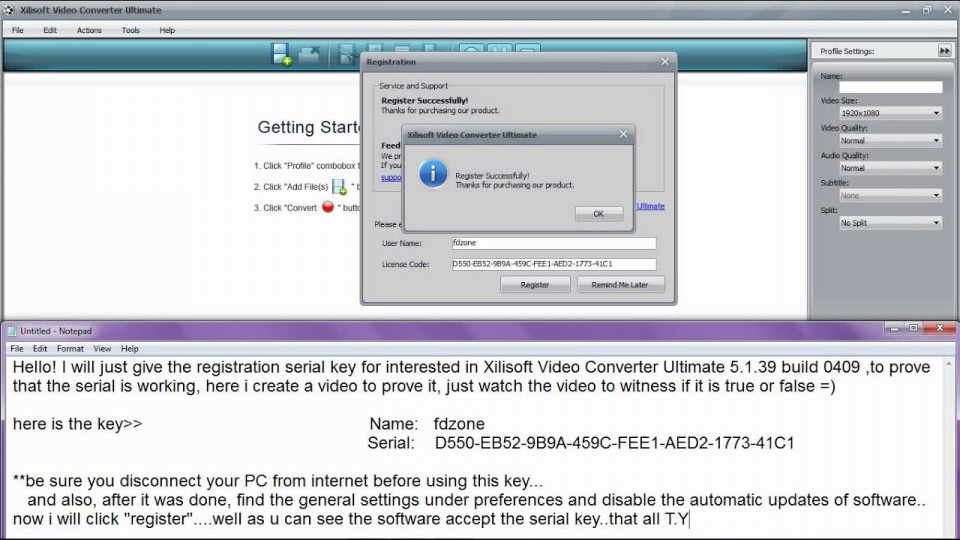The image size is (960, 540).
Task: Open the Tools menu in Xilisoft
Action: point(130,30)
